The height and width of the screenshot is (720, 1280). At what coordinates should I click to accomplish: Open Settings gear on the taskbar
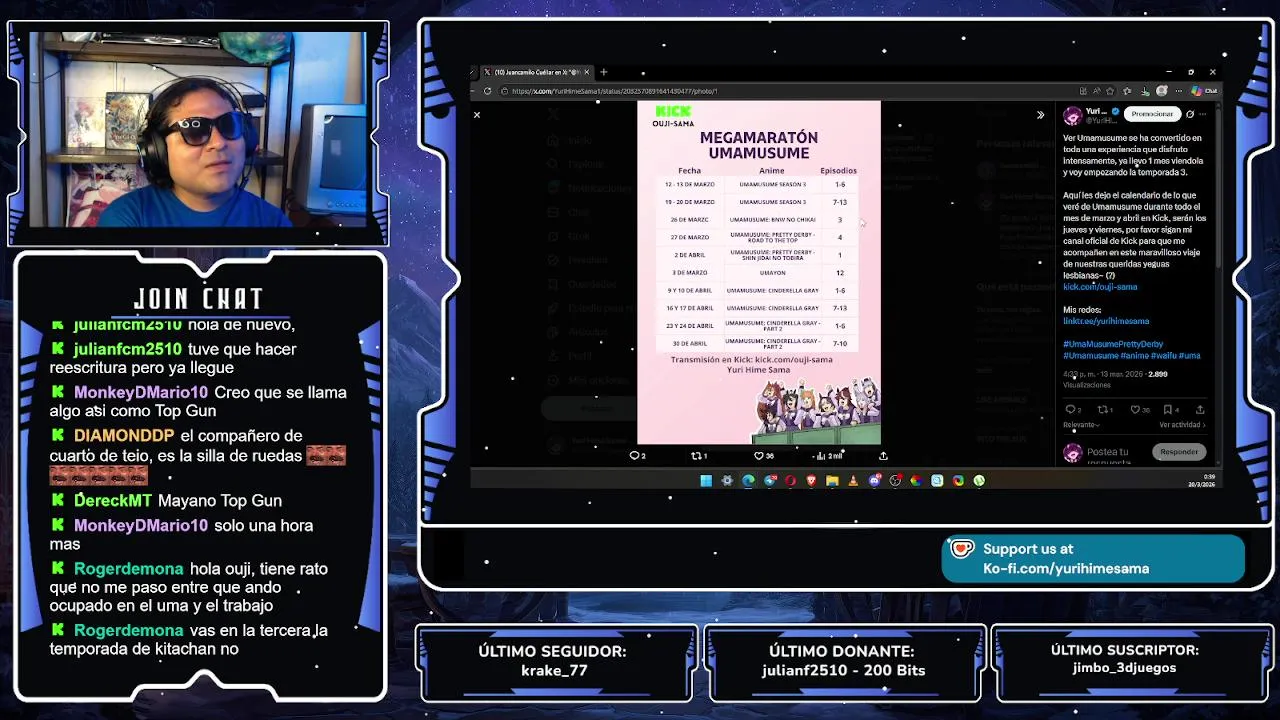727,481
